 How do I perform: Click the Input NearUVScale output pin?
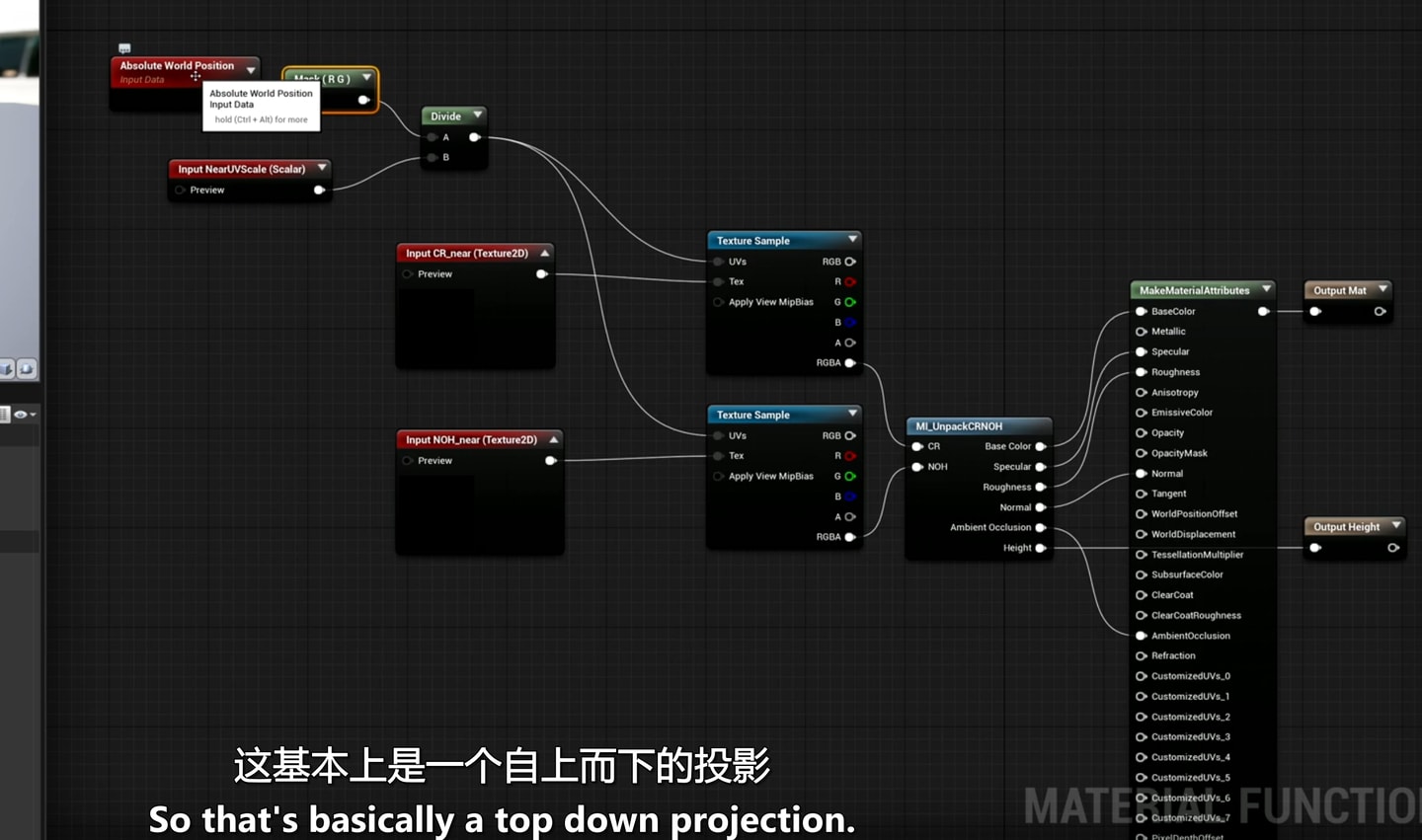(x=319, y=190)
